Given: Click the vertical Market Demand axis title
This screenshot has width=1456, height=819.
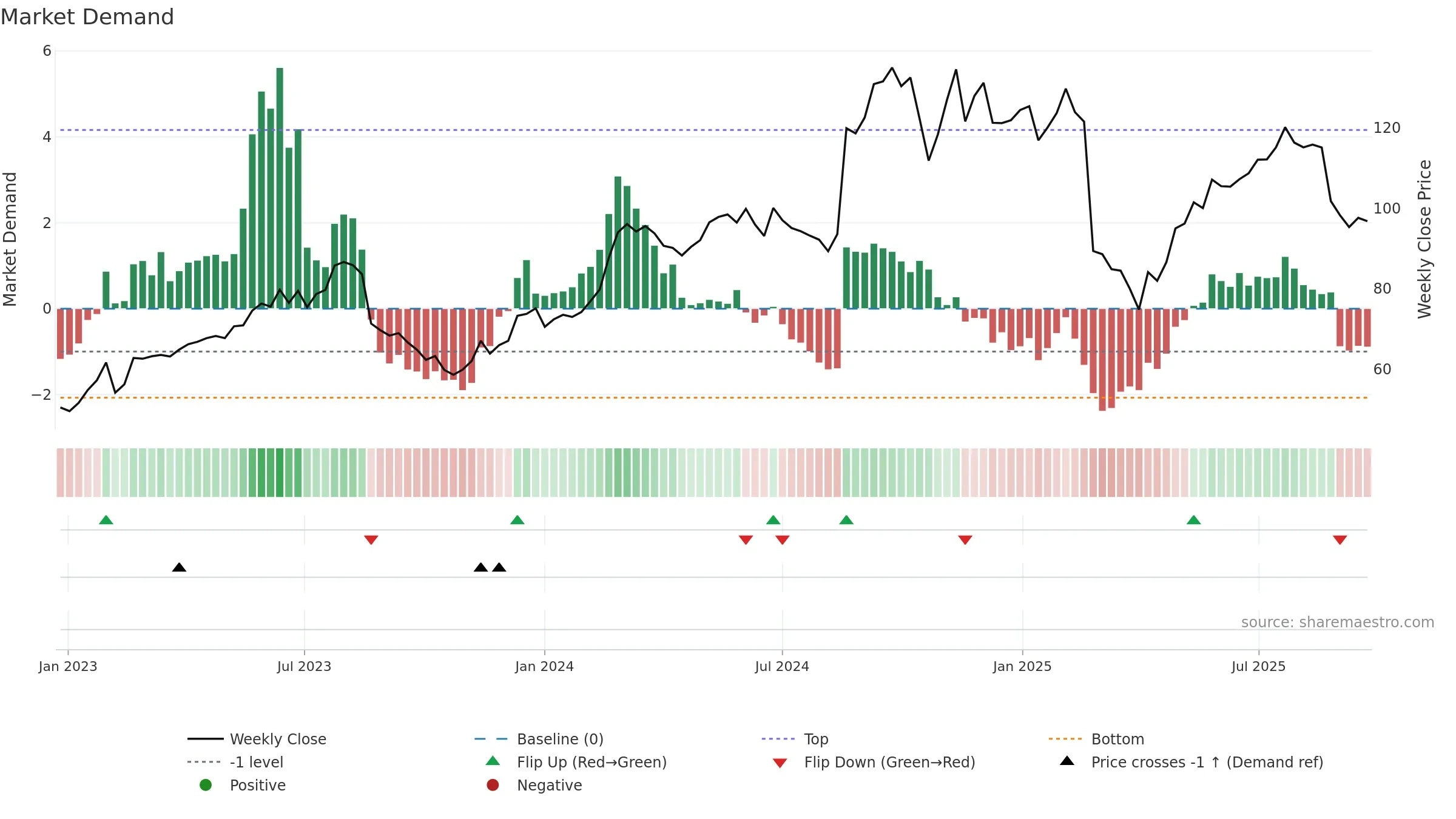Looking at the screenshot, I should [x=10, y=239].
